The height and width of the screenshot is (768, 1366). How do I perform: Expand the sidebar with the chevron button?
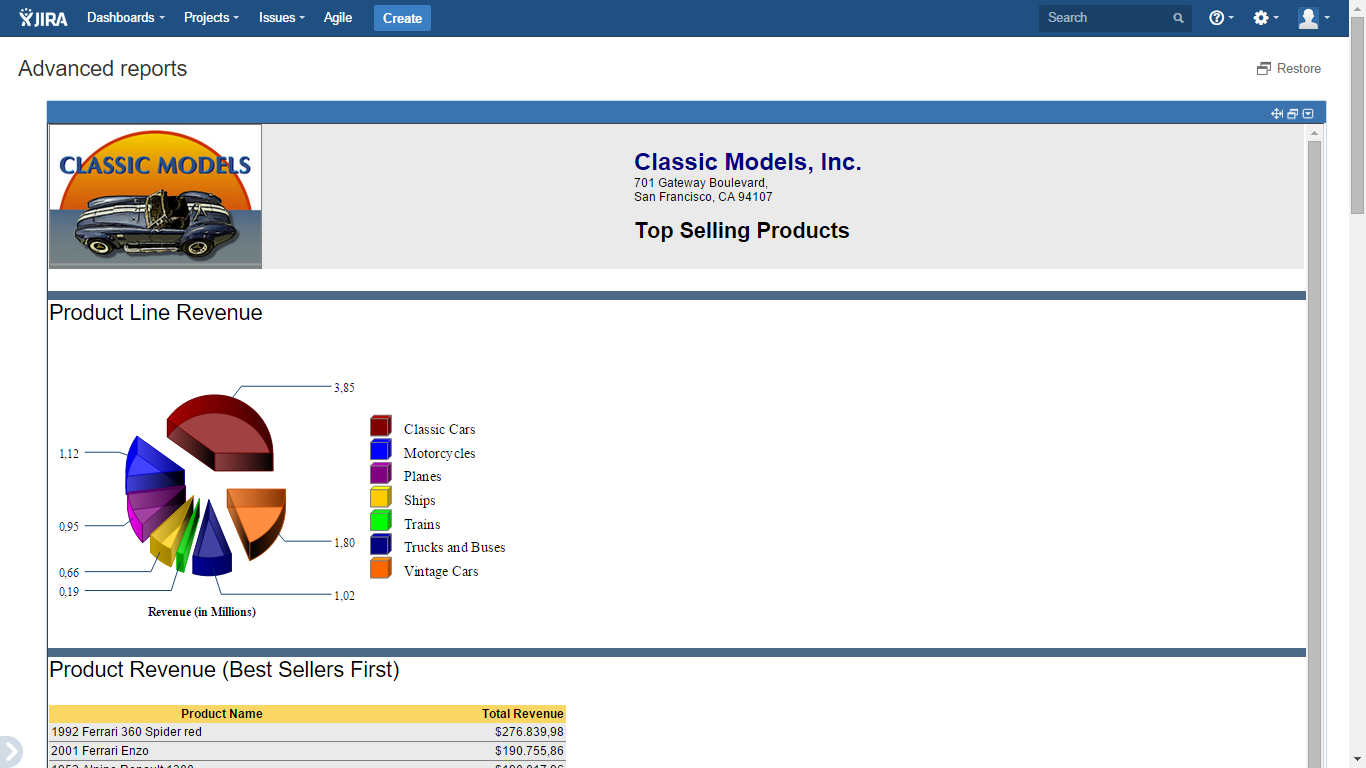tap(10, 751)
